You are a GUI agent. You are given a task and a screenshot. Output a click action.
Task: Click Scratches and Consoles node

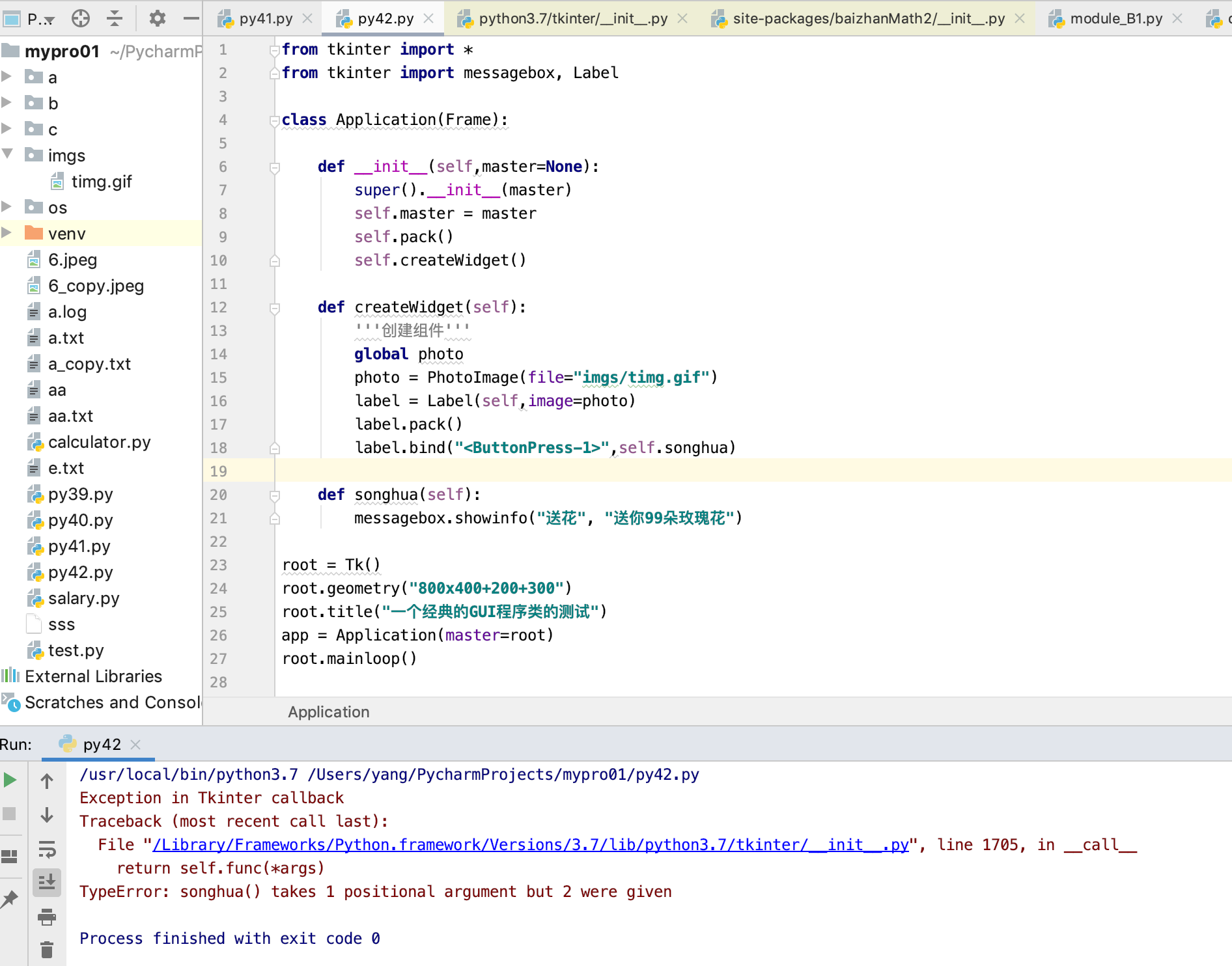pyautogui.click(x=113, y=702)
